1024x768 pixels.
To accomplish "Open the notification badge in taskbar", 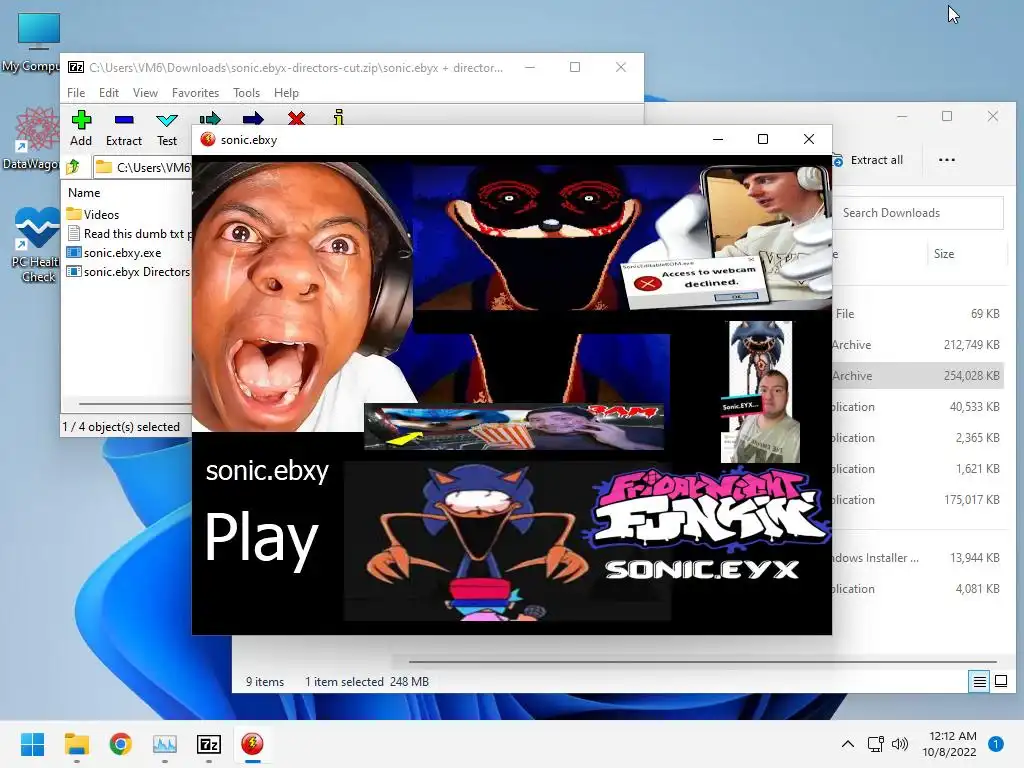I will pyautogui.click(x=995, y=744).
